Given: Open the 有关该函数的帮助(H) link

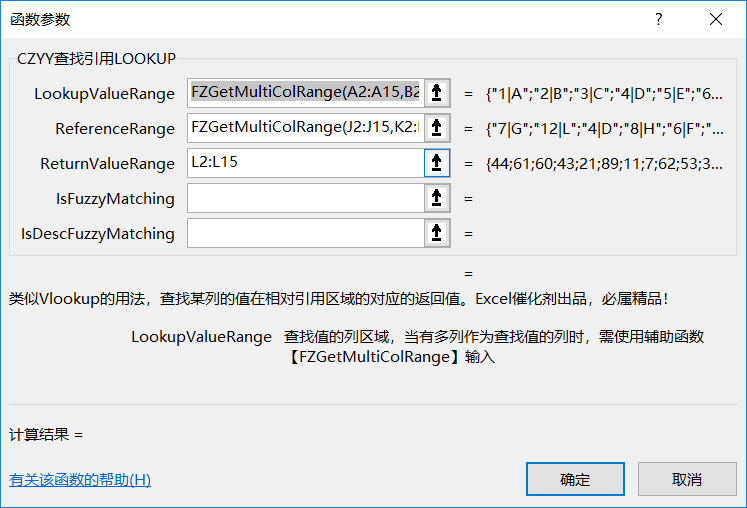Looking at the screenshot, I should click(x=80, y=480).
